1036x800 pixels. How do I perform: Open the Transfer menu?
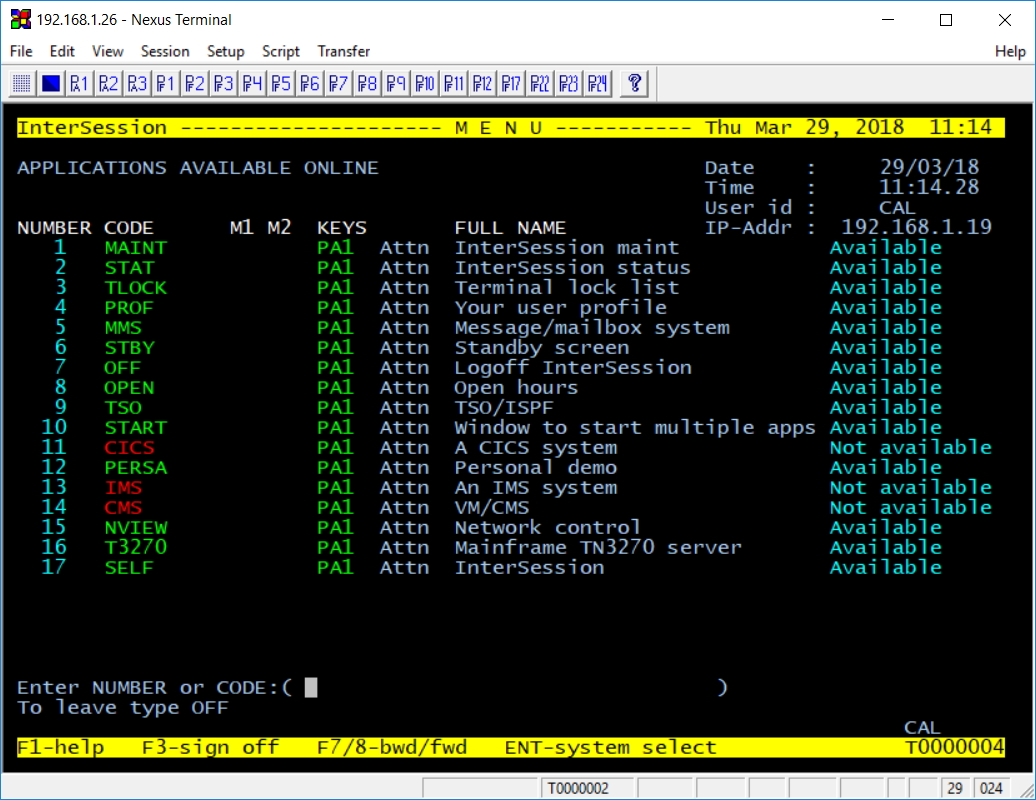tap(344, 51)
